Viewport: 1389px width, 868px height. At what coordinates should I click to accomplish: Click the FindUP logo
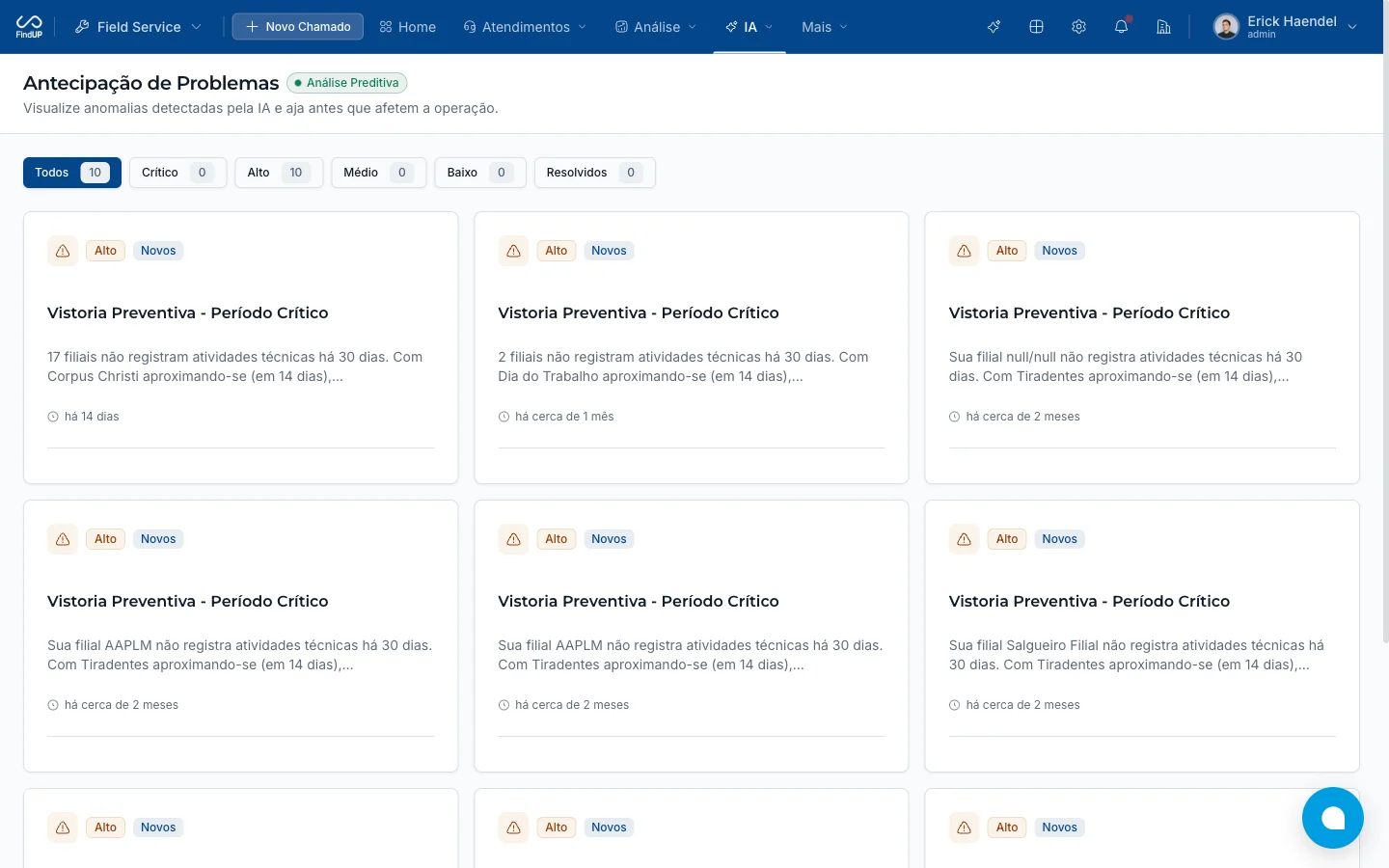(x=29, y=27)
